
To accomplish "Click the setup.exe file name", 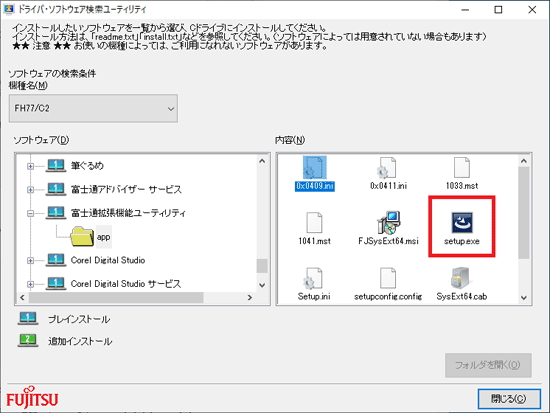I will (462, 241).
